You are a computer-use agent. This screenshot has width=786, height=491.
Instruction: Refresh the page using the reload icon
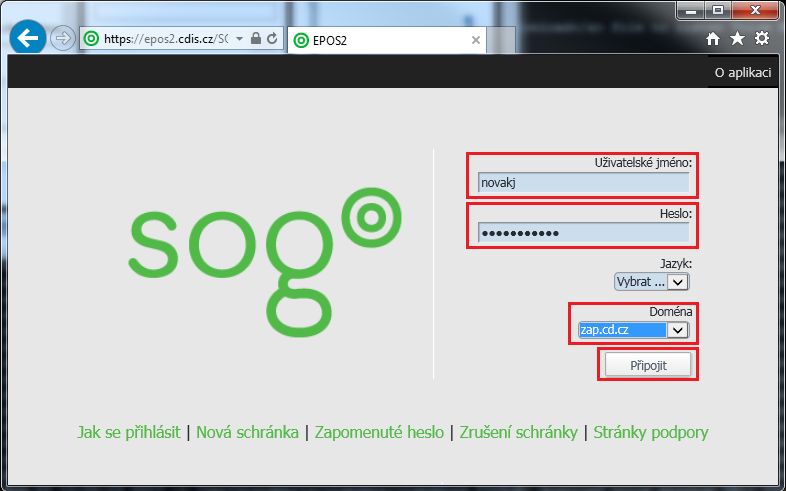pos(271,39)
